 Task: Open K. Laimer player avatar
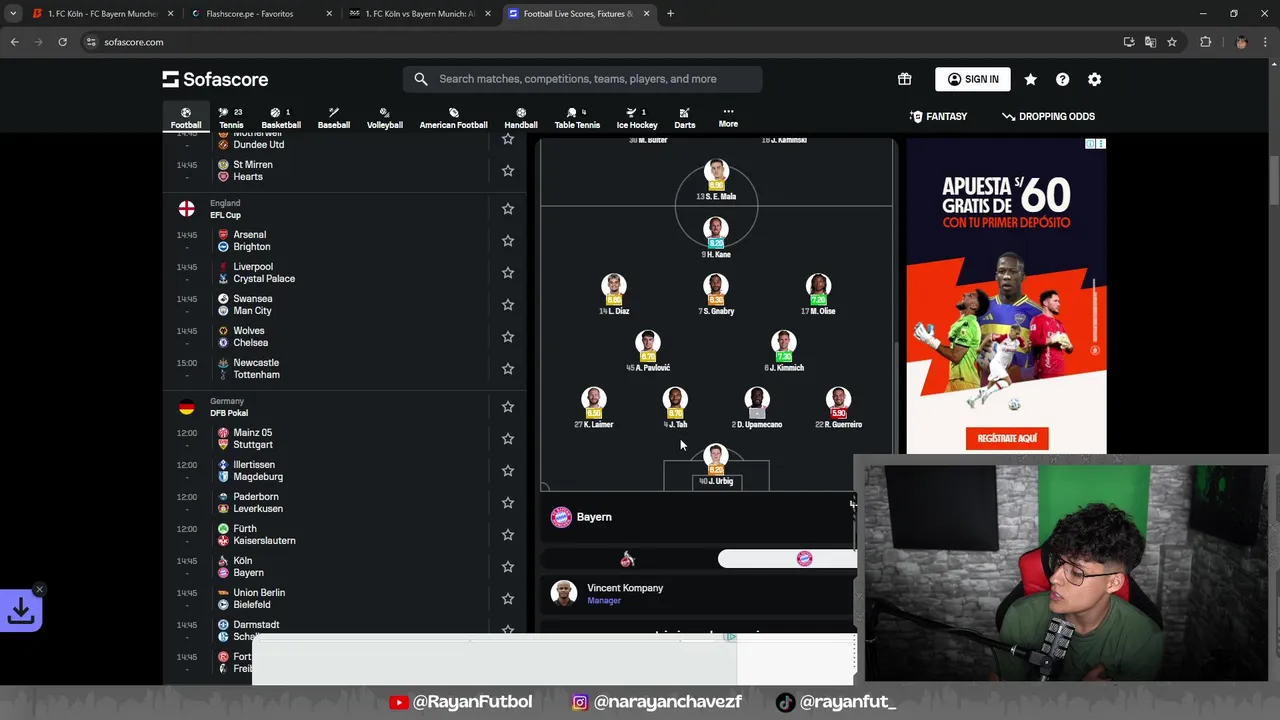pos(594,400)
